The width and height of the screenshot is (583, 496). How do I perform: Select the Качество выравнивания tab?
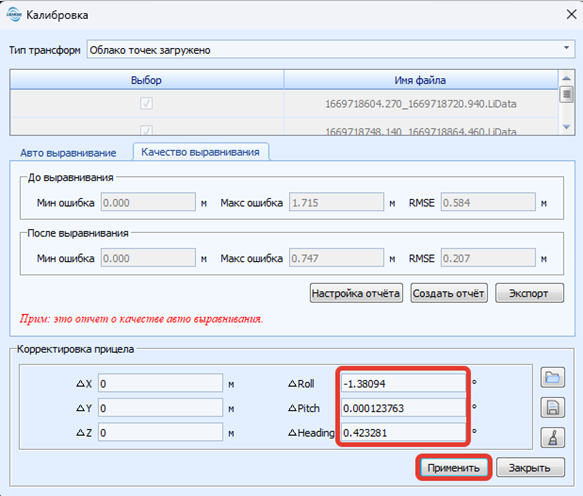tap(200, 152)
